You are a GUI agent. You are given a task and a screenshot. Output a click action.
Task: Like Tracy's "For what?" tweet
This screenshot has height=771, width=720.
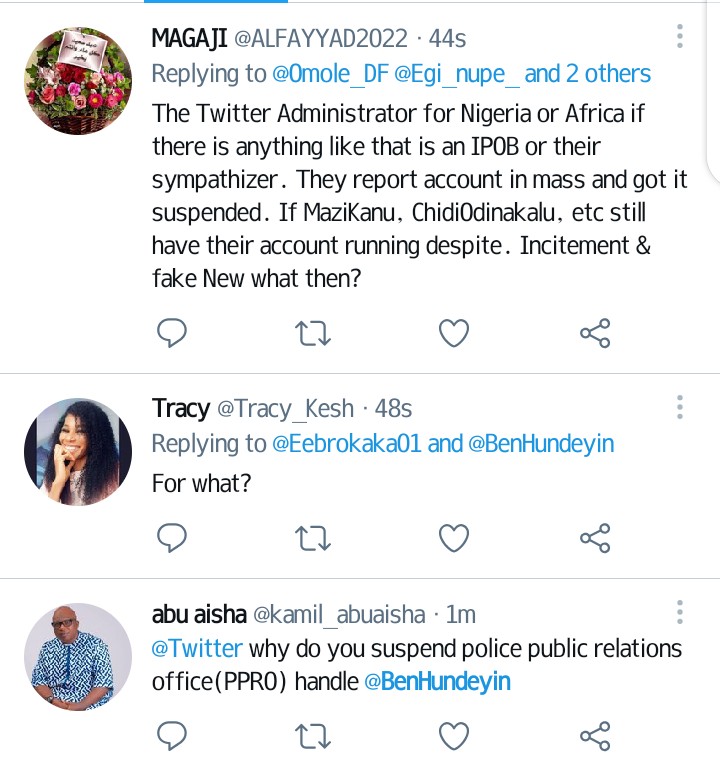coord(454,538)
